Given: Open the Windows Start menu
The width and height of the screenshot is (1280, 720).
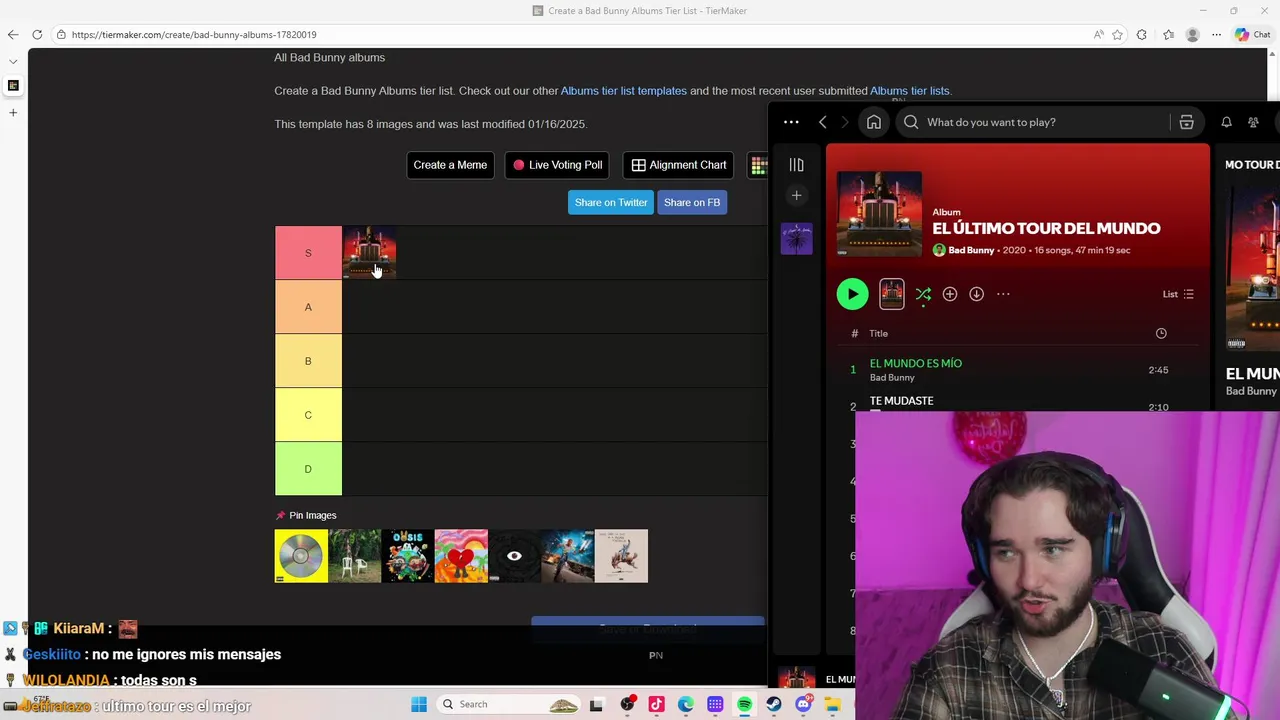Looking at the screenshot, I should click(x=419, y=704).
